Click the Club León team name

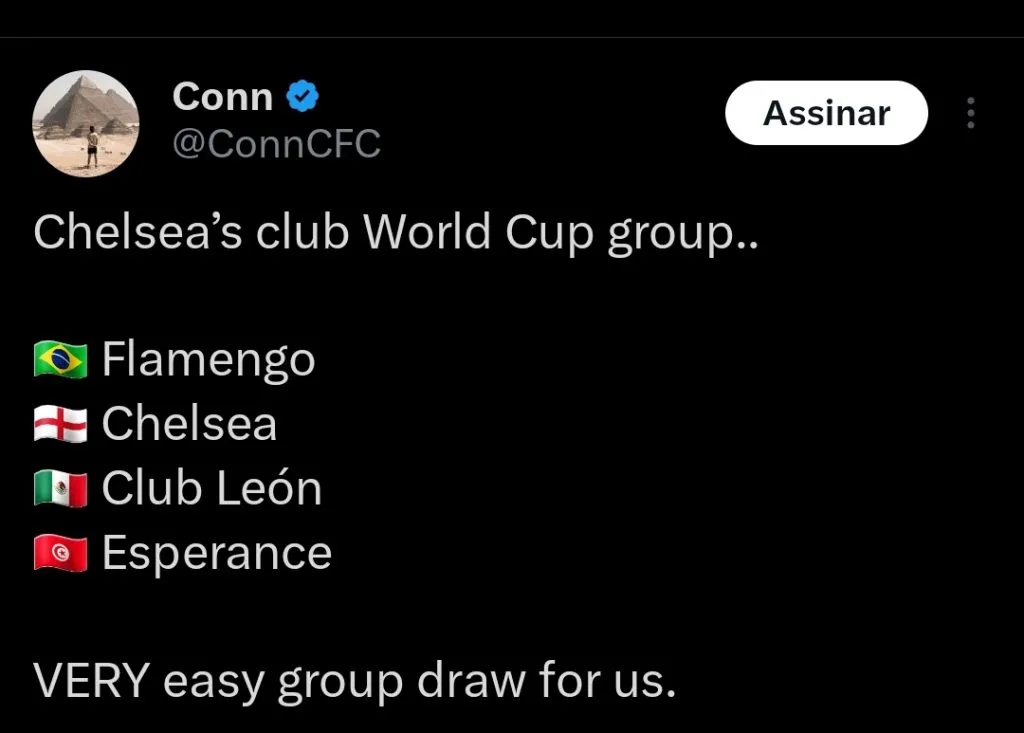coord(212,489)
